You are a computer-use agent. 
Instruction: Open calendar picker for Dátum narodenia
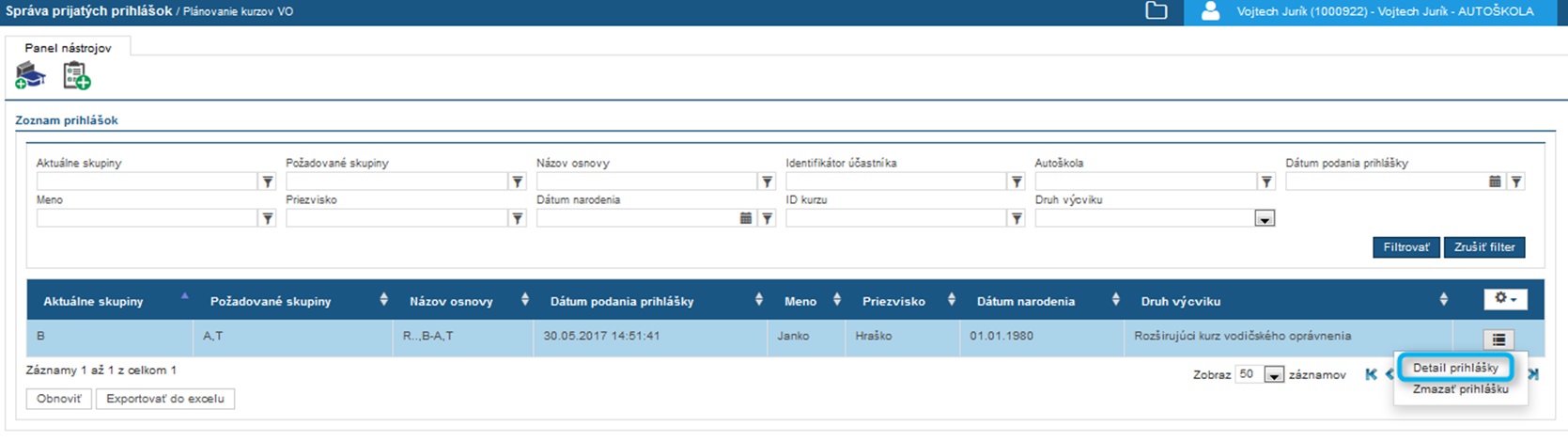(x=746, y=218)
